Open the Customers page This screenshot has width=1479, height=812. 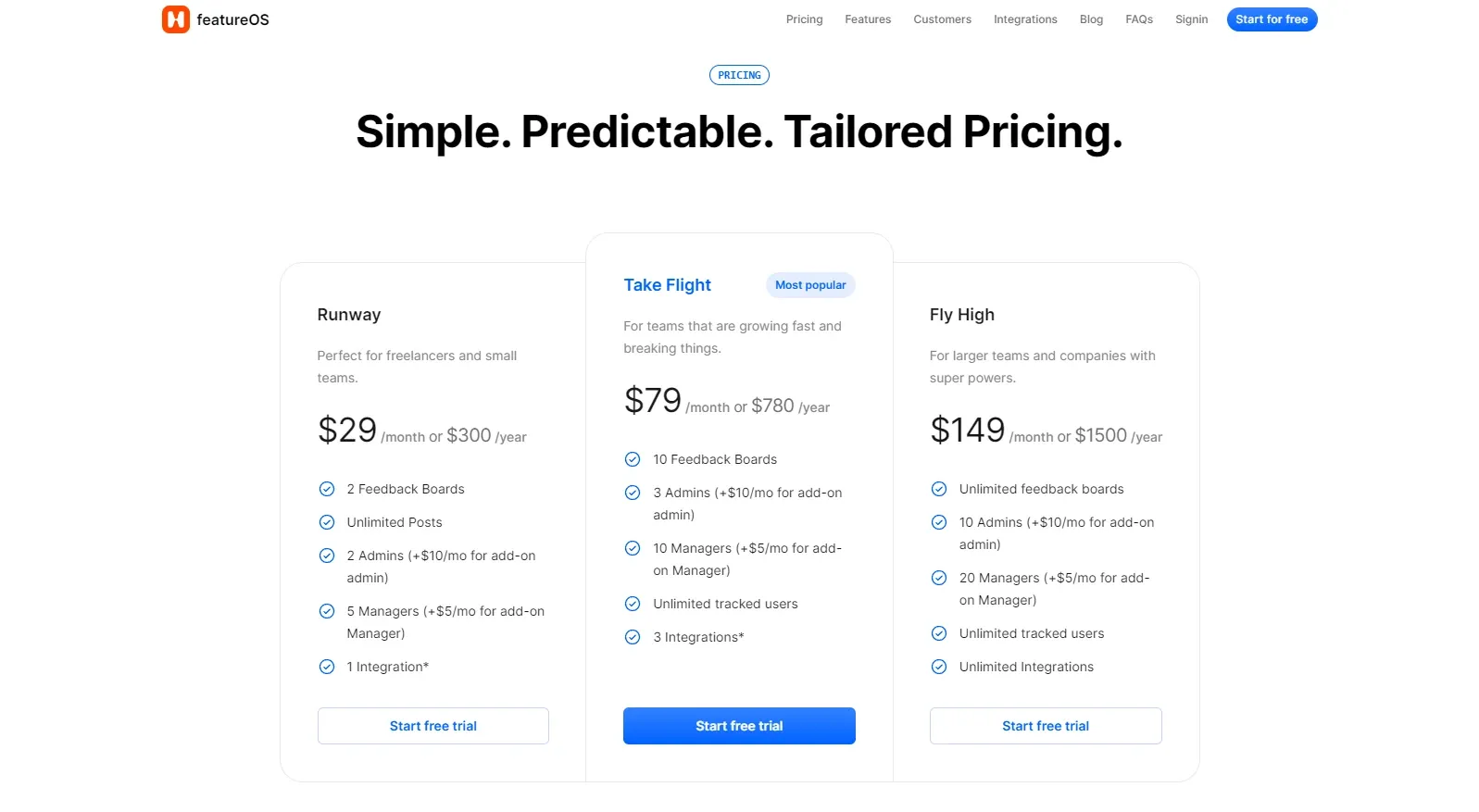[x=942, y=19]
